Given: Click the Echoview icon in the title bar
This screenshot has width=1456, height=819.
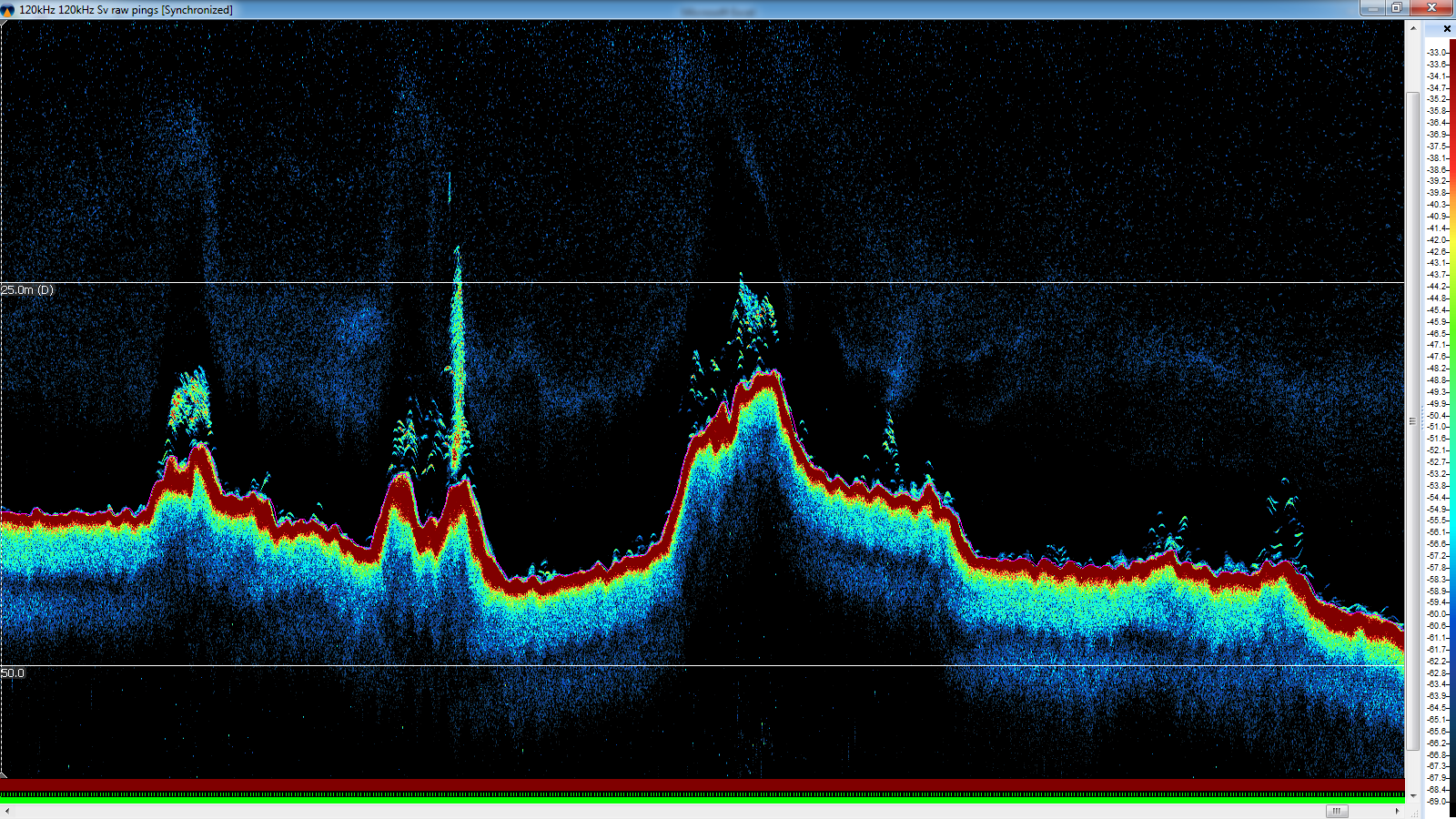Looking at the screenshot, I should (x=8, y=10).
